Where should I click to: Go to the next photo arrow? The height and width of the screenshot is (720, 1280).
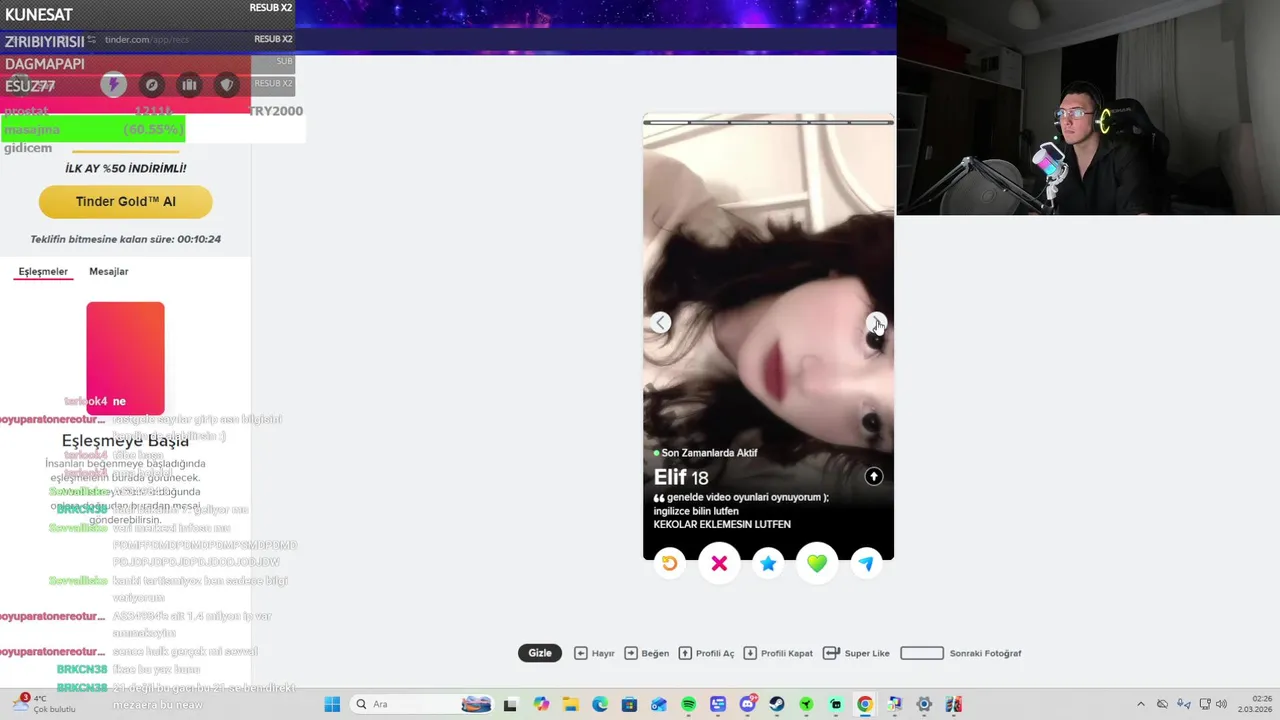tap(876, 322)
